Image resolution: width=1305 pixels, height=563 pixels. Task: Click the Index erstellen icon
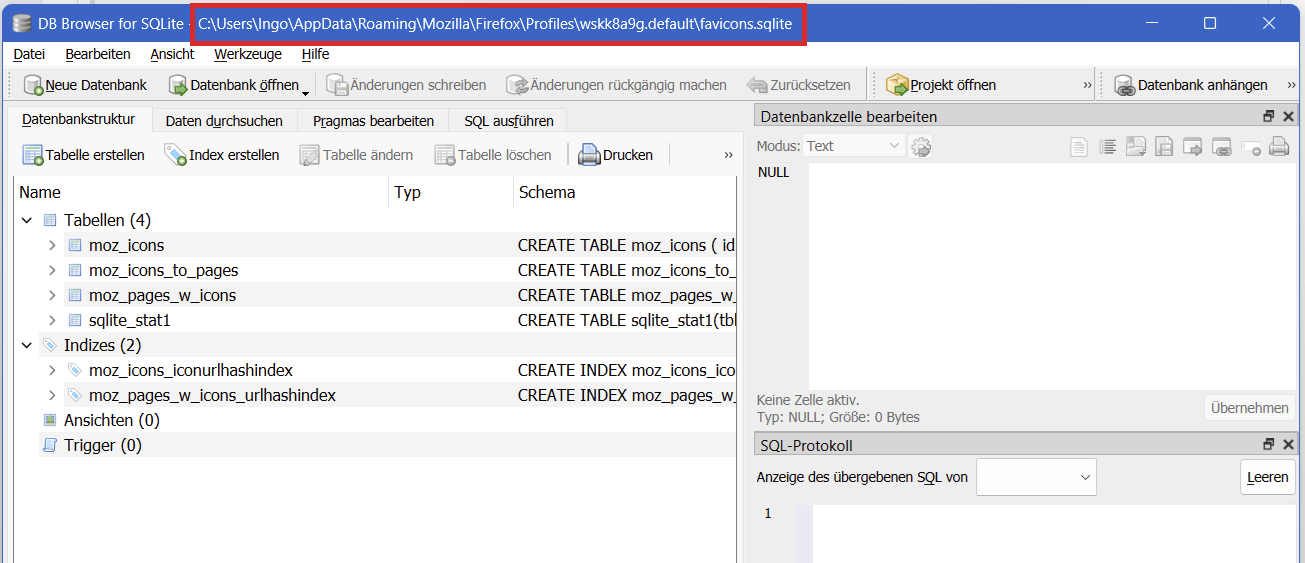tap(176, 155)
